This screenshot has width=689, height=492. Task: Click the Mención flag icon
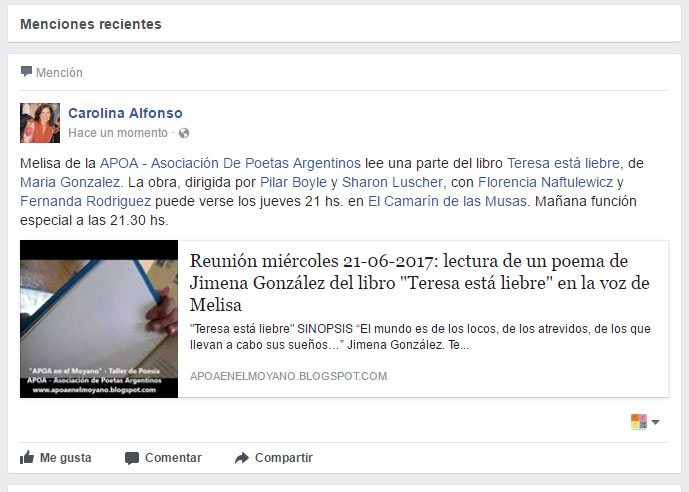[x=26, y=71]
